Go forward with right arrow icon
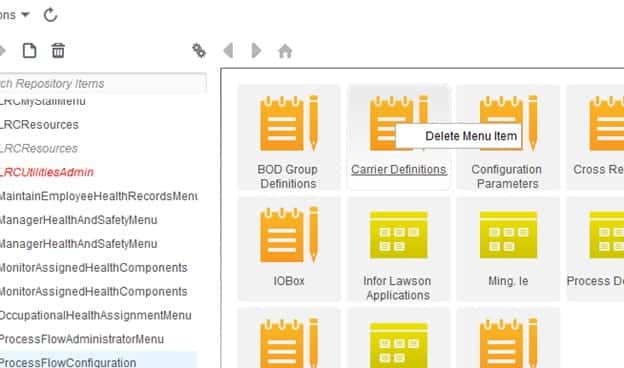Image resolution: width=624 pixels, height=368 pixels. click(x=257, y=51)
